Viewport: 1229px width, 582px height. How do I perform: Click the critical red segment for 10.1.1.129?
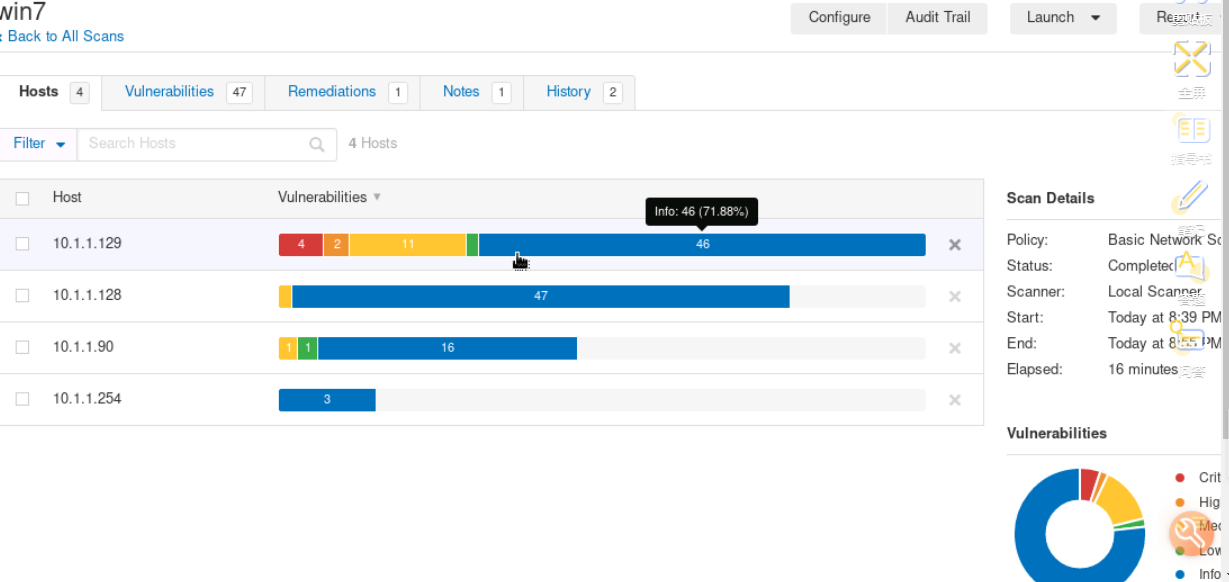pyautogui.click(x=301, y=245)
